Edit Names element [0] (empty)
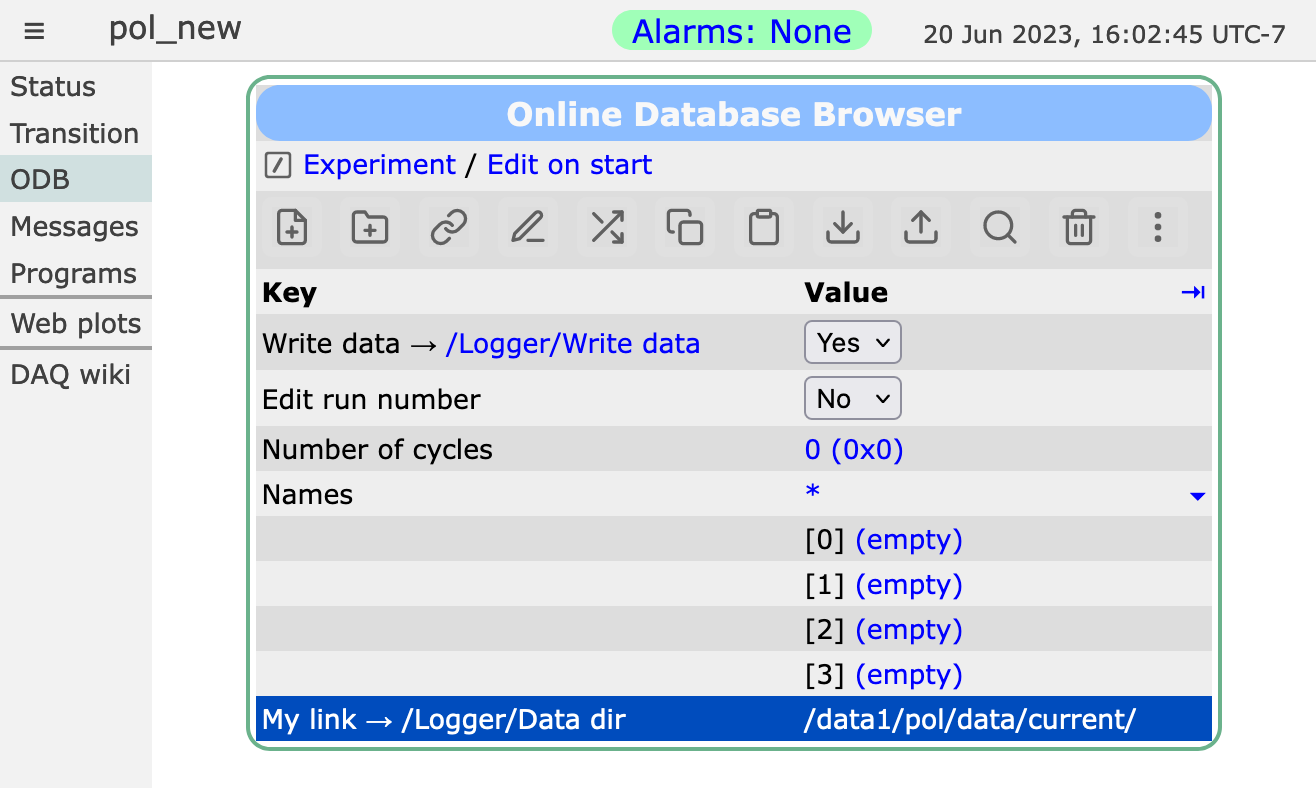 [x=909, y=540]
